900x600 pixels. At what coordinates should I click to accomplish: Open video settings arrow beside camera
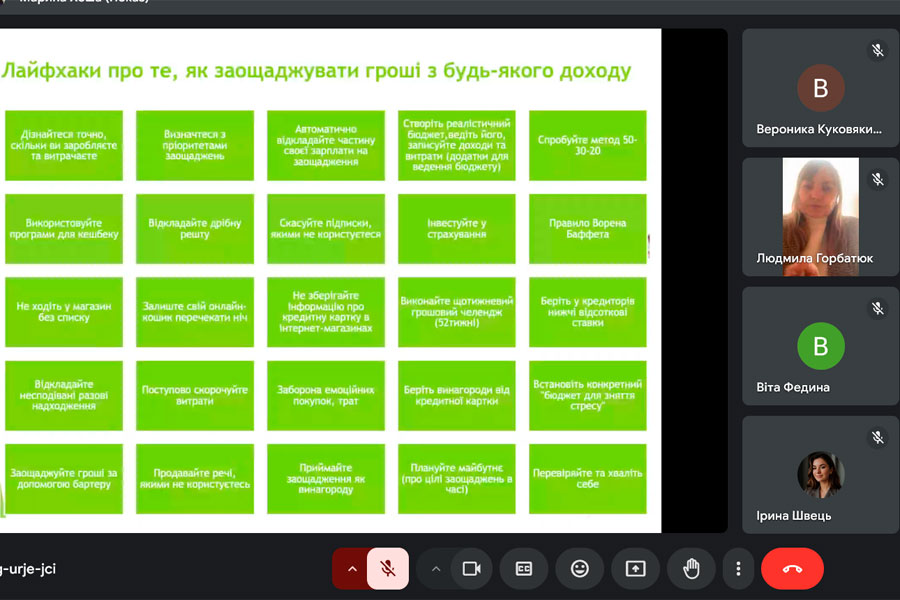click(x=436, y=569)
